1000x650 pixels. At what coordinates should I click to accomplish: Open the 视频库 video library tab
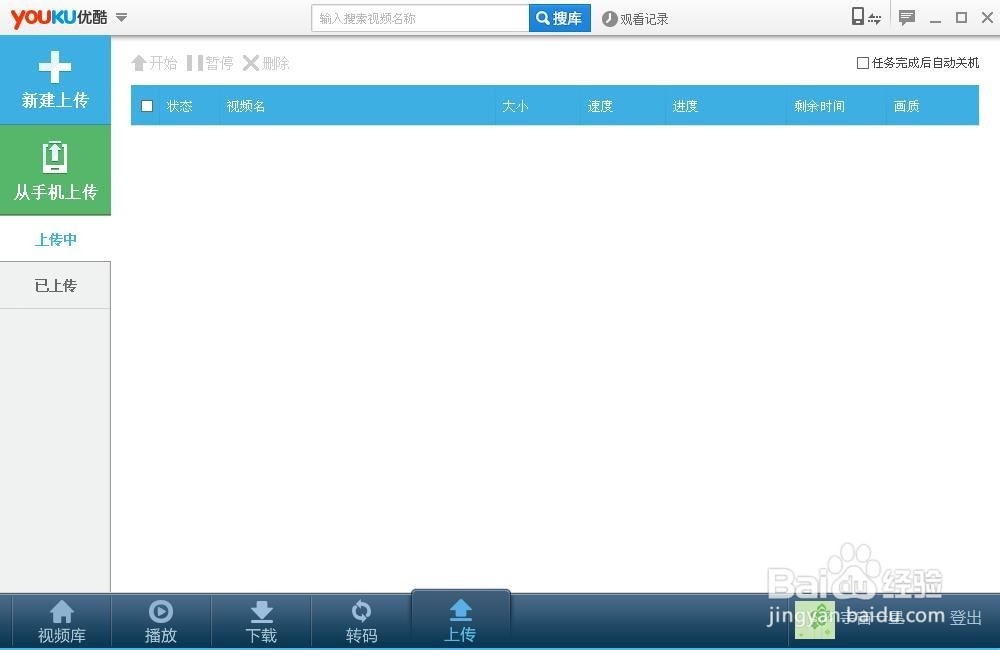click(62, 621)
